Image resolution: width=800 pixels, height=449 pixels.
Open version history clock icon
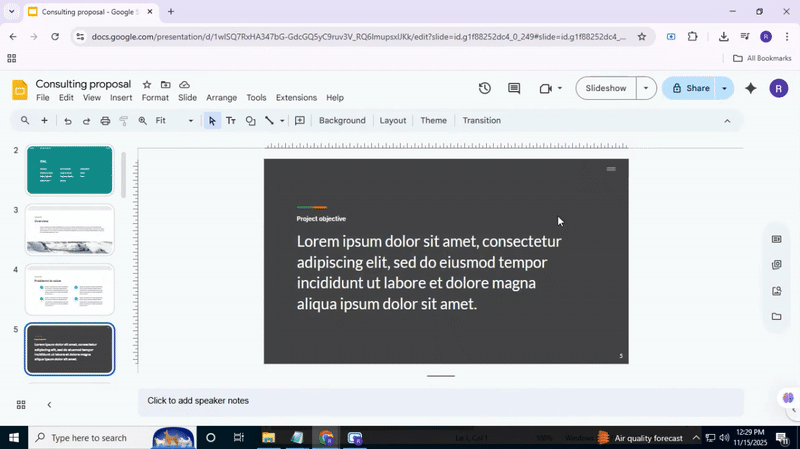(485, 88)
